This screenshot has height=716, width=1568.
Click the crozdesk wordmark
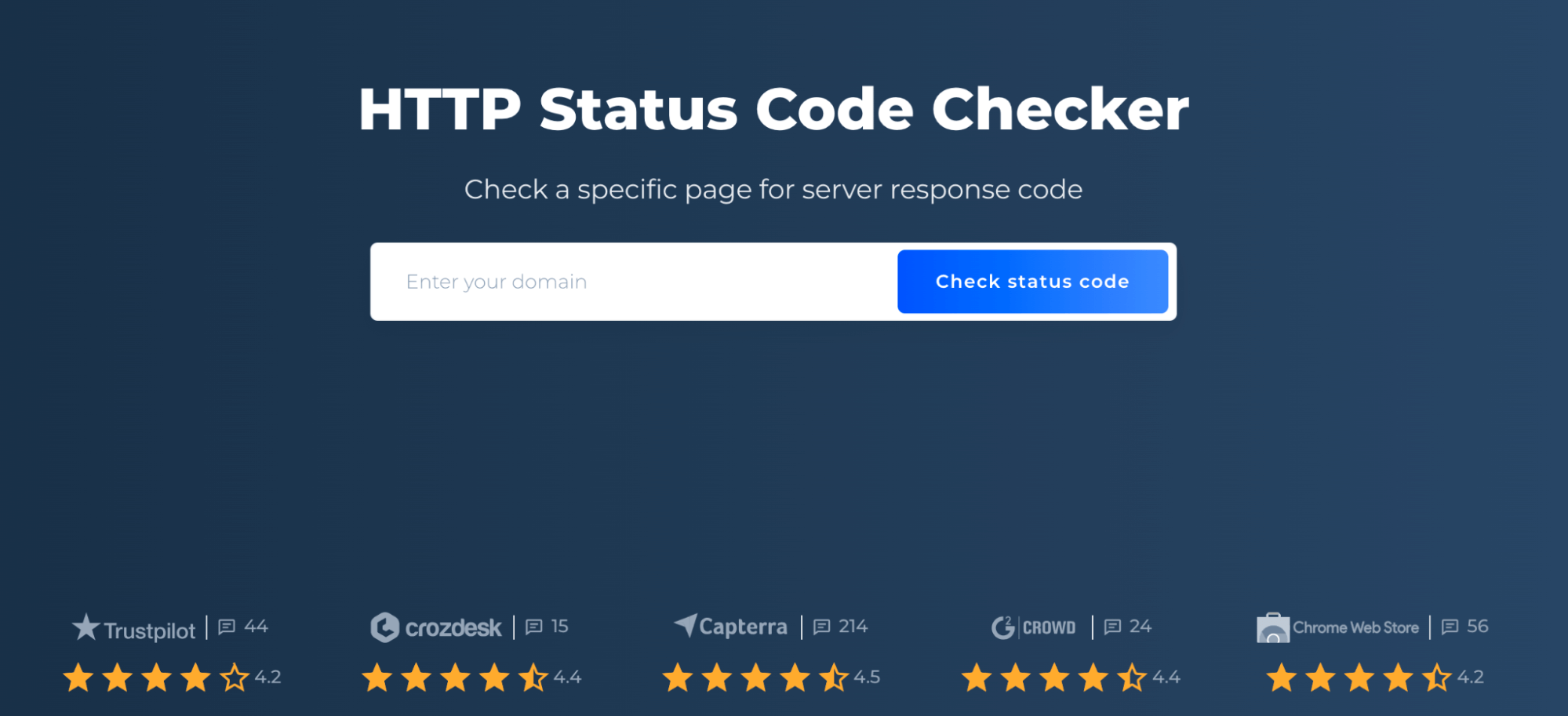[453, 628]
